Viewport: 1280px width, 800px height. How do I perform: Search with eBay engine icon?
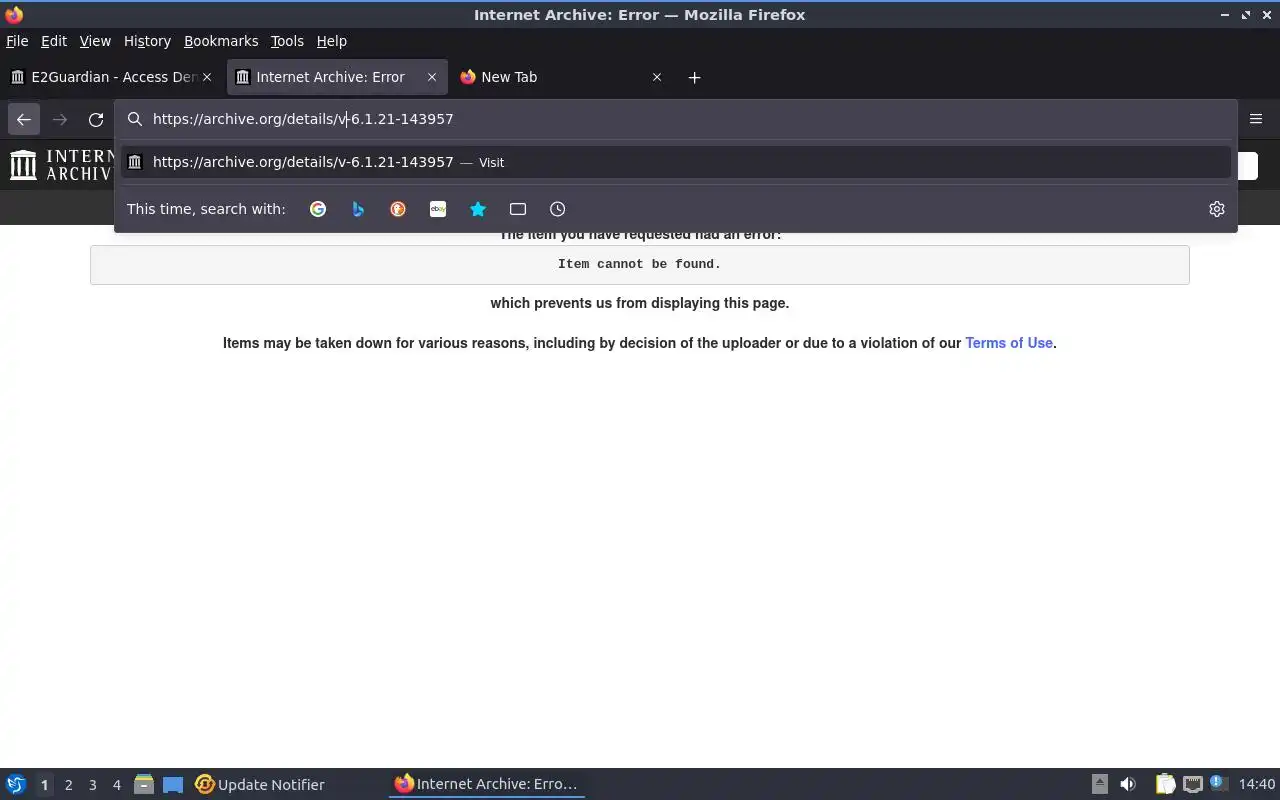click(x=438, y=209)
